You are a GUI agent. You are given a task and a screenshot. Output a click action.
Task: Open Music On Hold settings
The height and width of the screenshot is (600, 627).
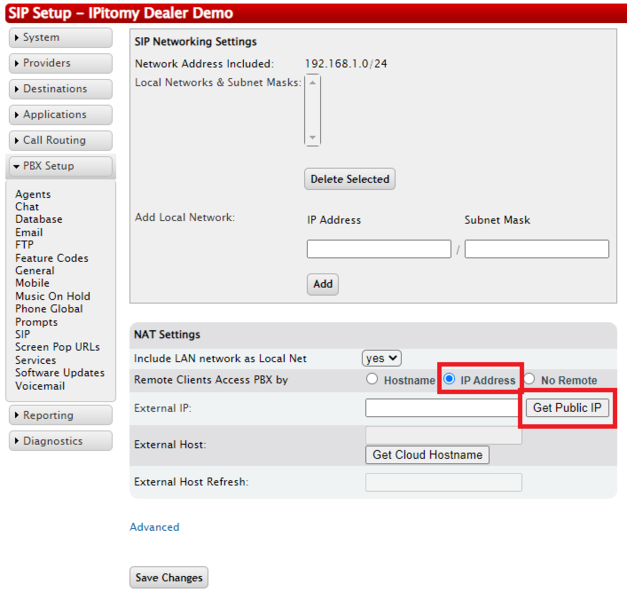pos(52,296)
